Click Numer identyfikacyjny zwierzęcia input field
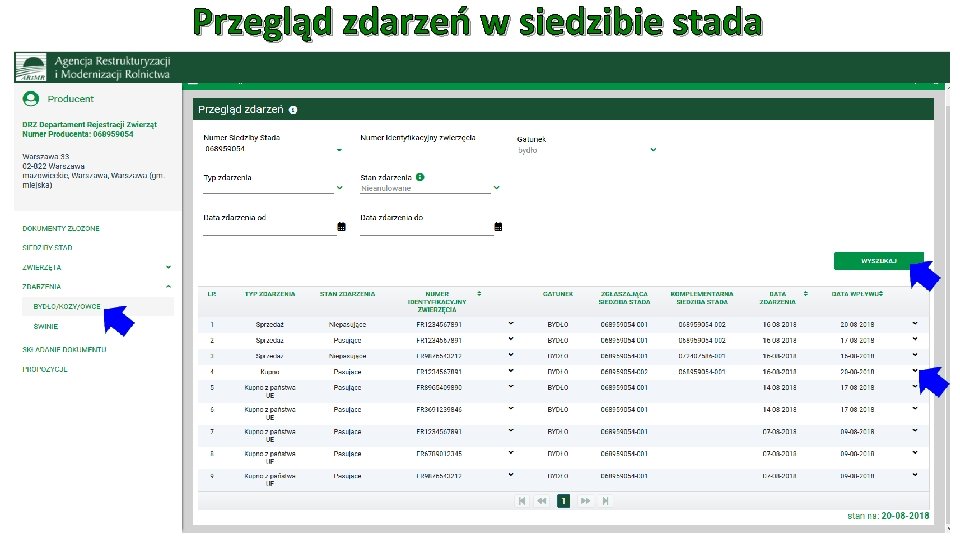Image resolution: width=960 pixels, height=540 pixels. [426, 150]
